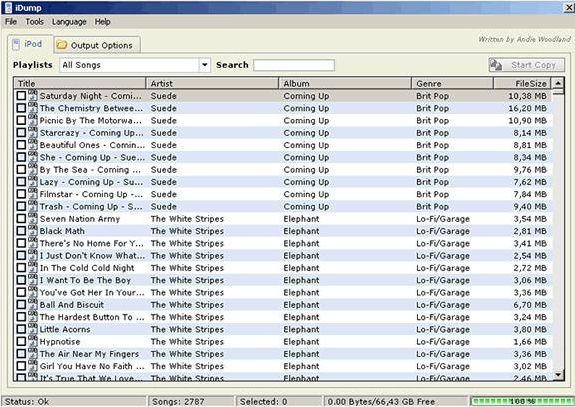
Task: Click the 16,20 MB file size cell
Action: [x=527, y=108]
